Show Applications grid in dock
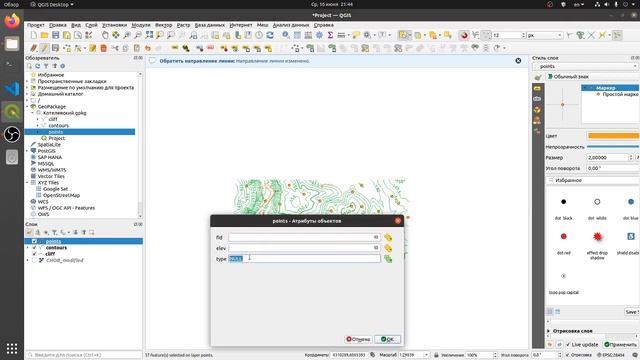 pos(12,348)
